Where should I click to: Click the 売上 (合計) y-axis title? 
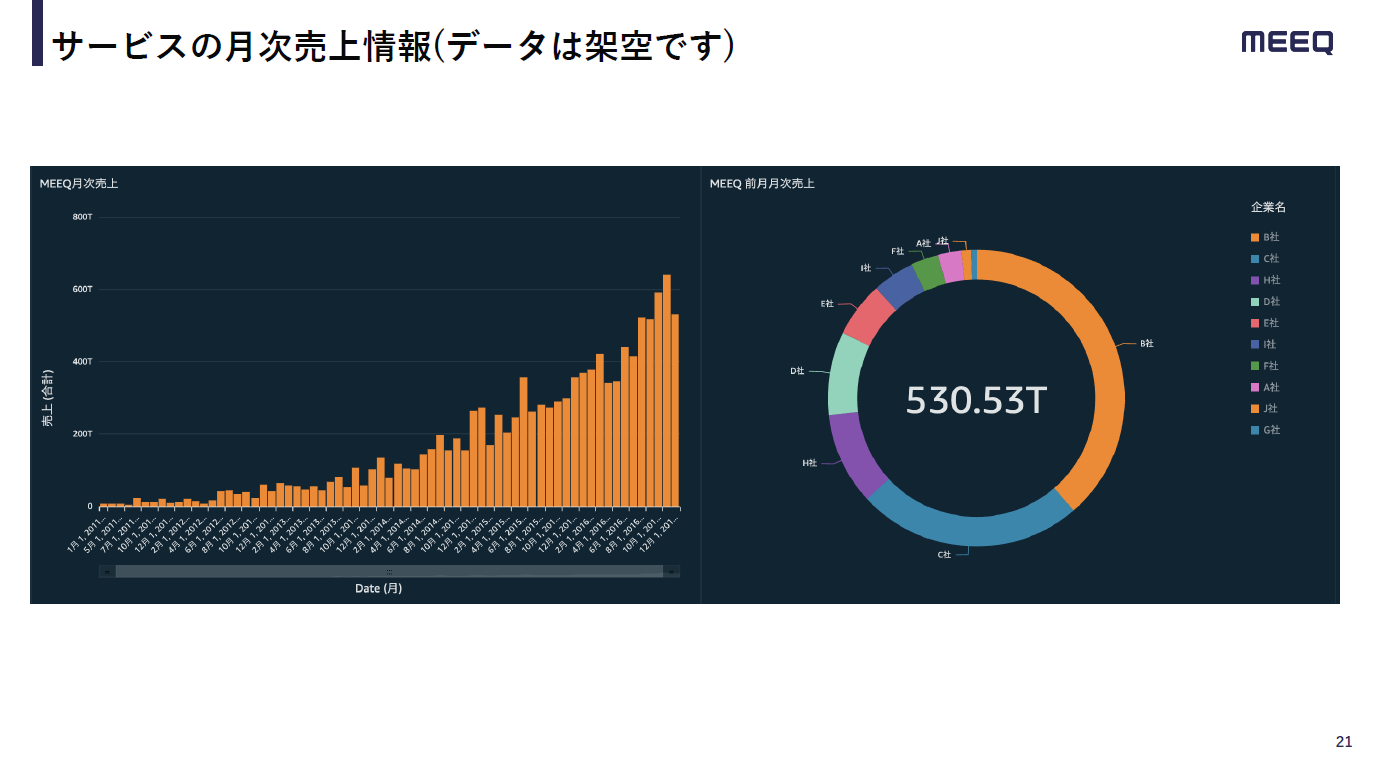click(x=48, y=400)
